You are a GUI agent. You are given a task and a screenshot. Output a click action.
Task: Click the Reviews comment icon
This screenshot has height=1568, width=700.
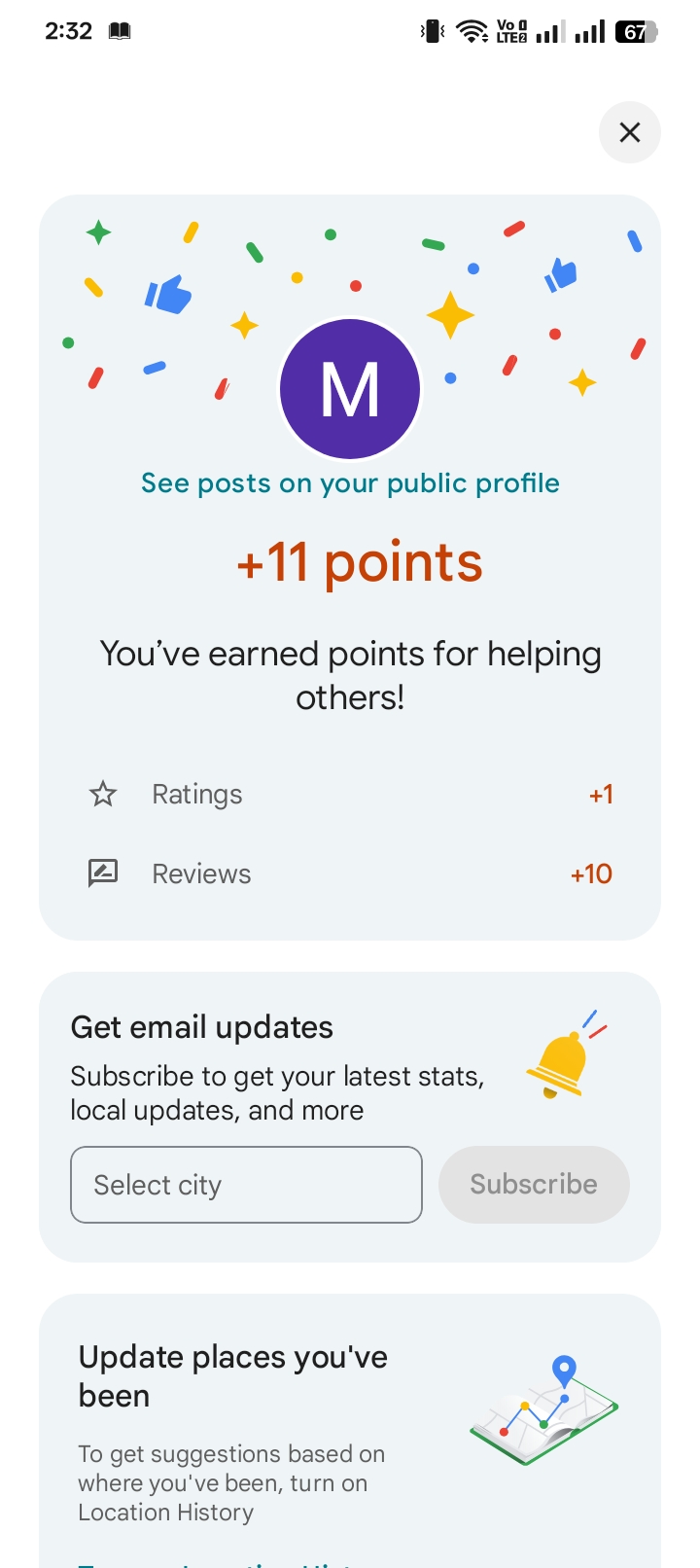(103, 873)
